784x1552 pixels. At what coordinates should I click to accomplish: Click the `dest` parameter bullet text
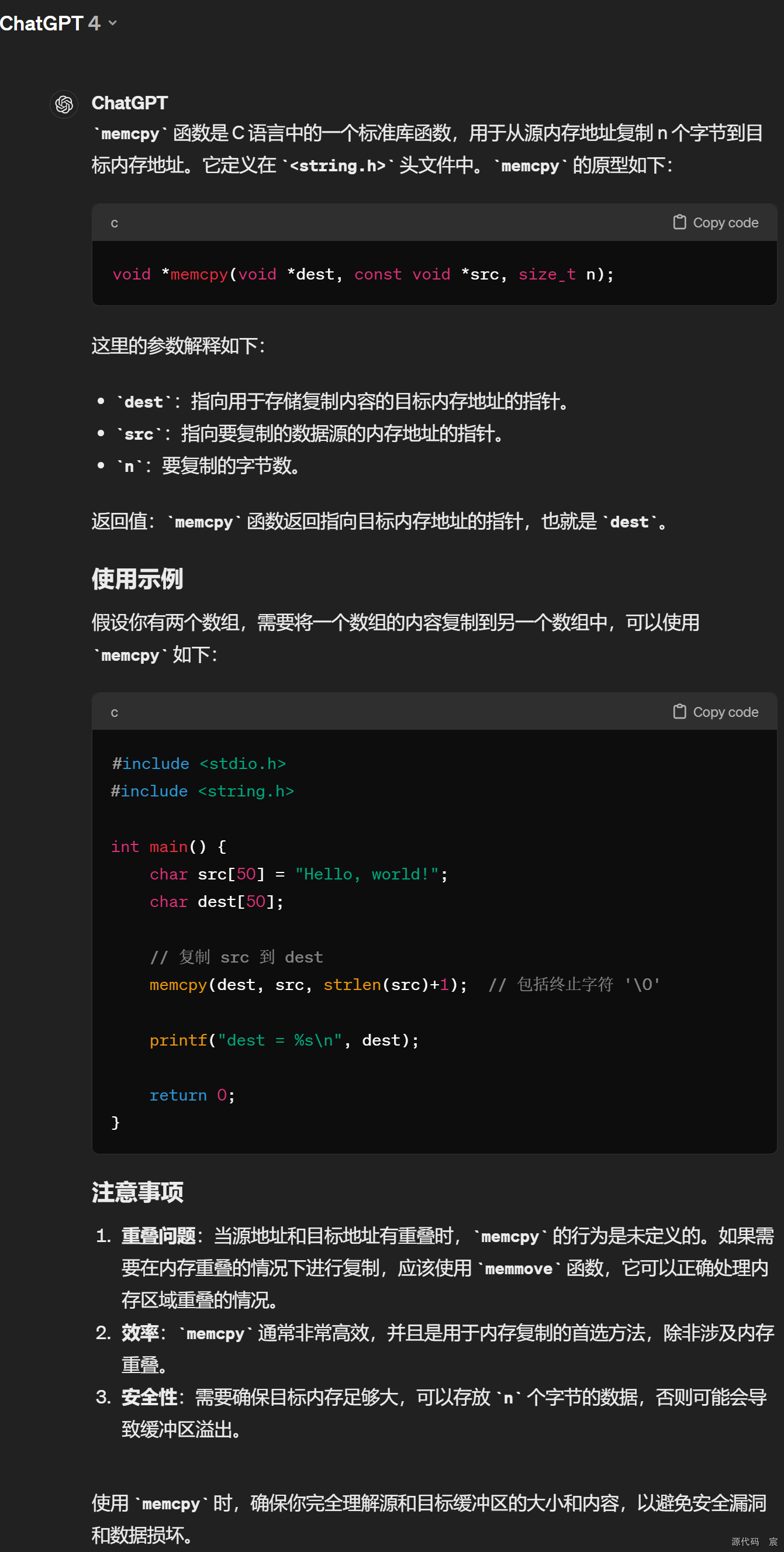coord(343,401)
